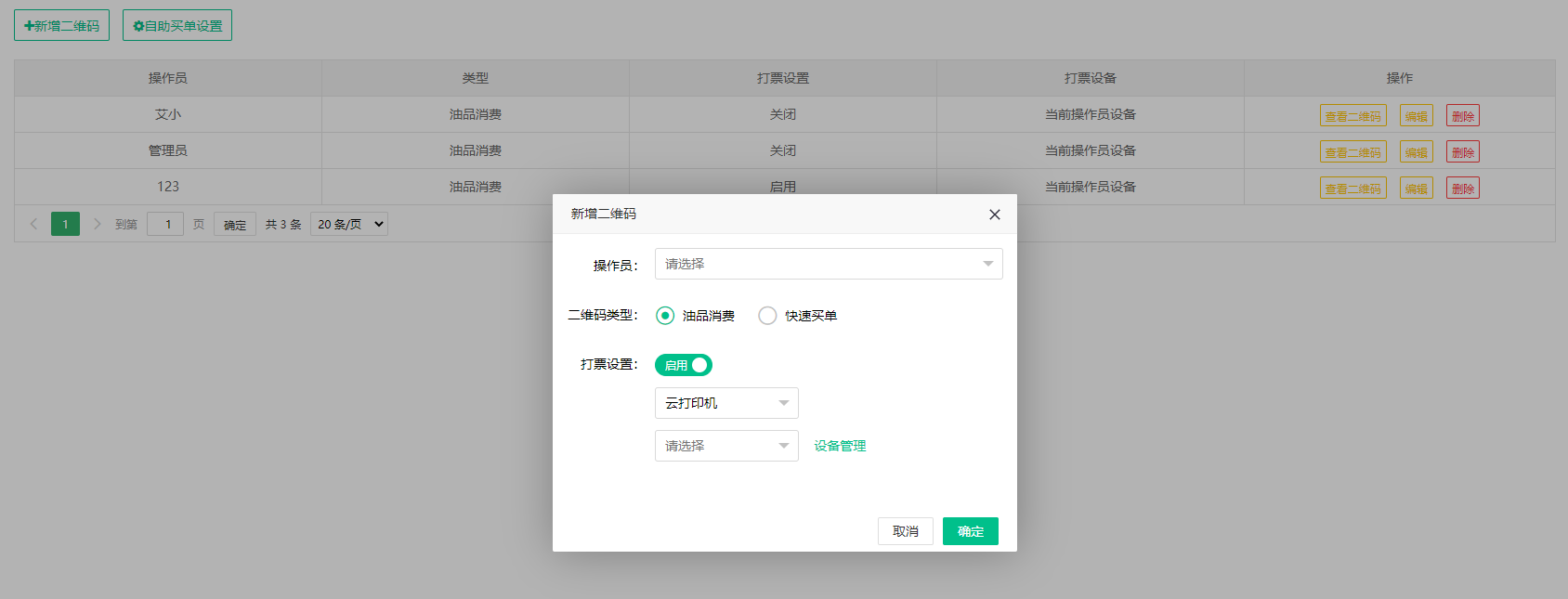
Task: Click the 新增二维码 plus button
Action: [61, 26]
